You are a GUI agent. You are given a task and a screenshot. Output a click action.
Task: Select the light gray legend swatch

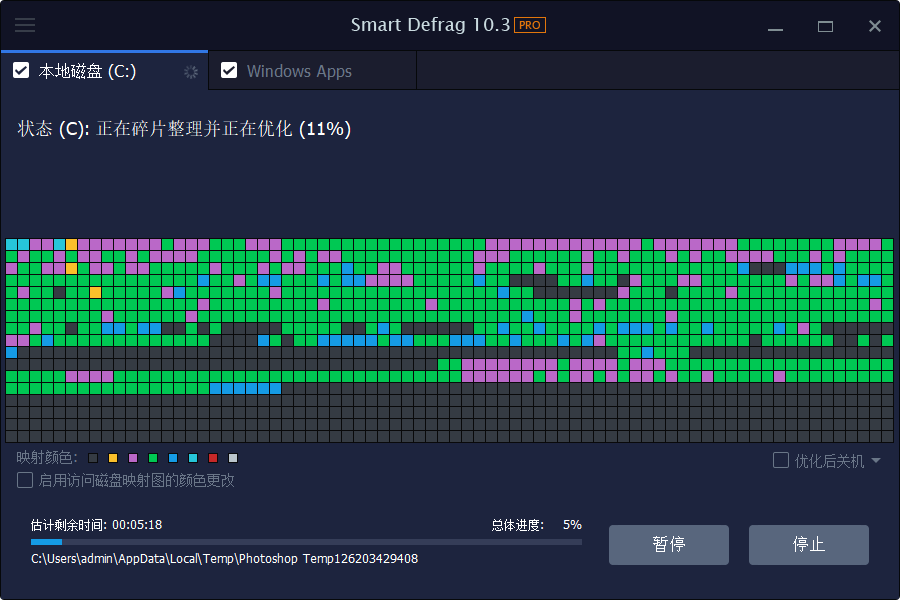tap(233, 458)
